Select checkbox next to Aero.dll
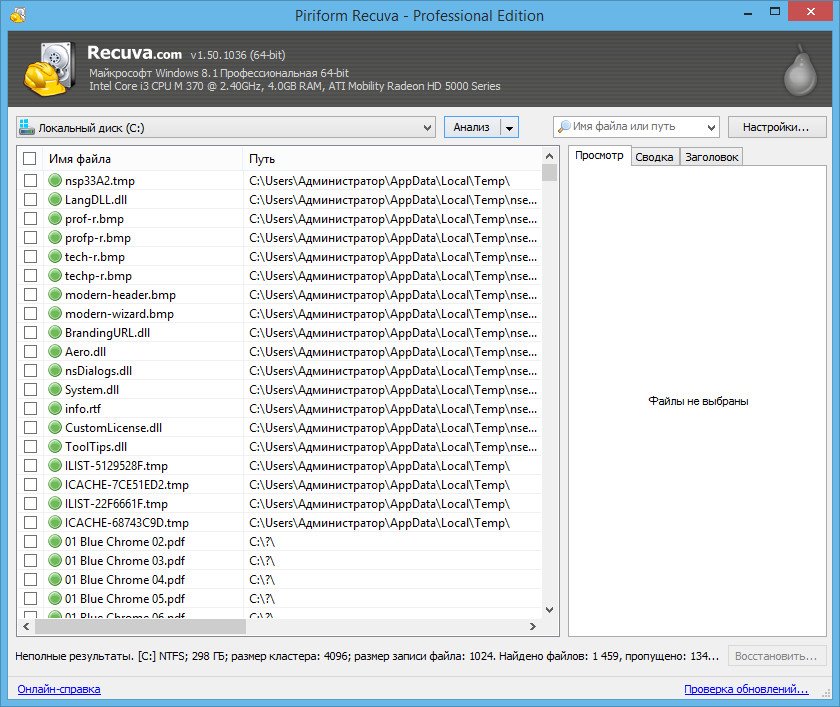This screenshot has height=707, width=840. point(31,351)
